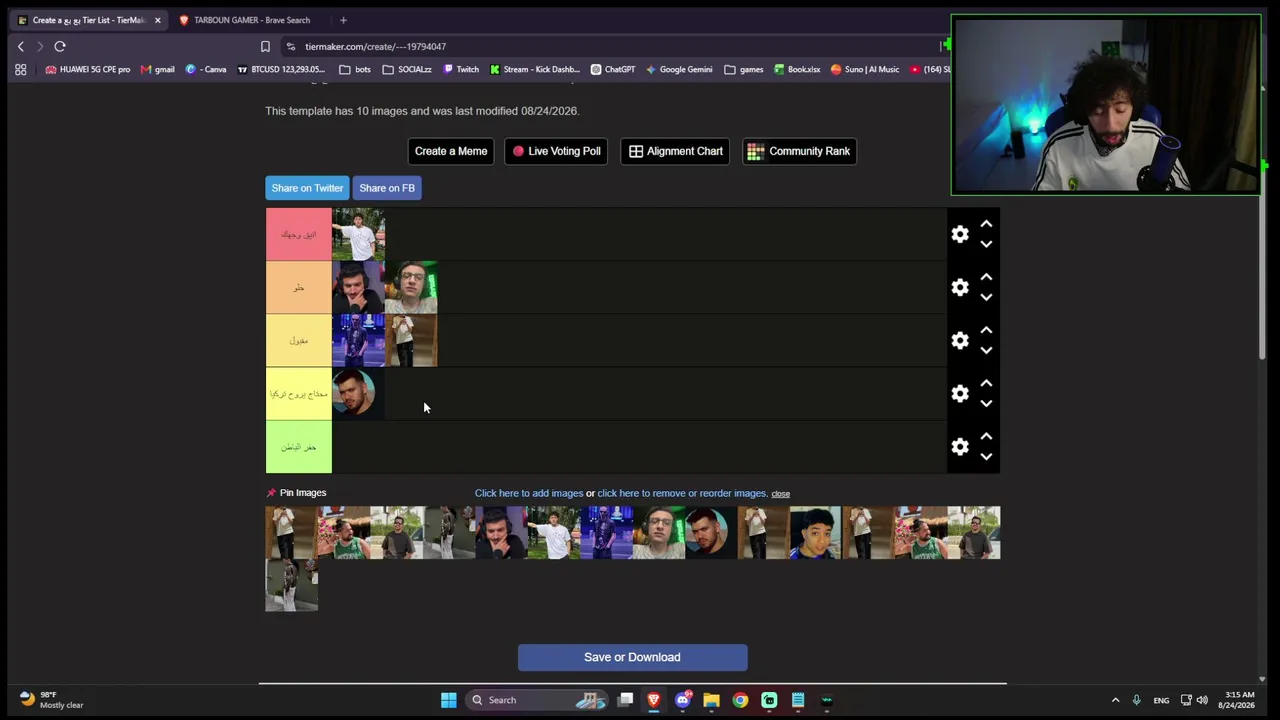Image resolution: width=1280 pixels, height=720 pixels.
Task: Switch to the TARBOUN GAMER Brave Search tab
Action: coord(252,20)
